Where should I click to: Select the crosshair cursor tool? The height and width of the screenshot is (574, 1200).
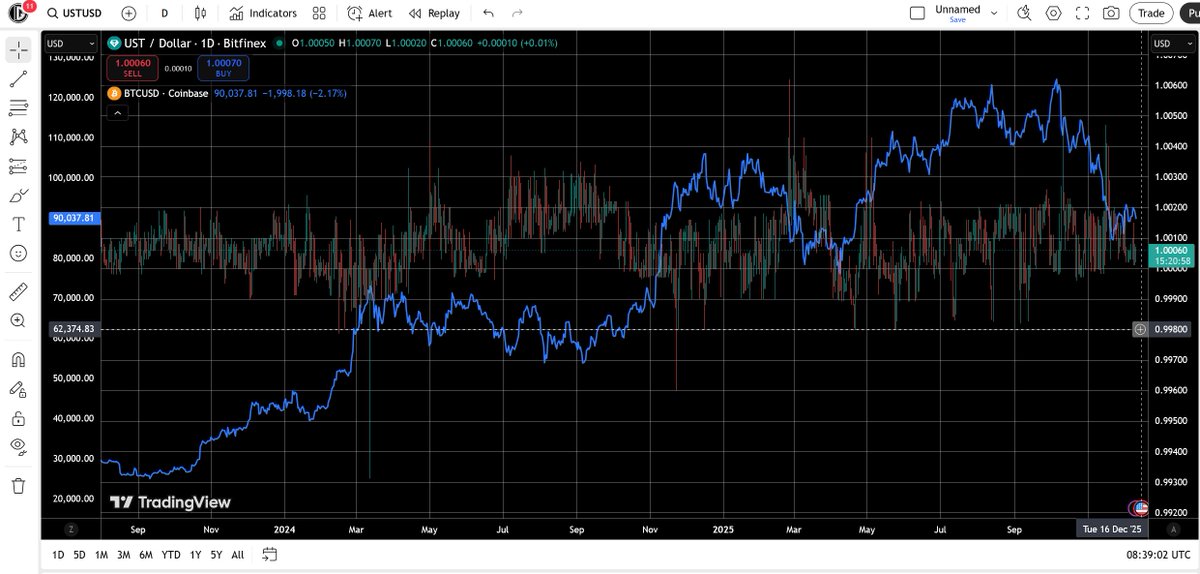pyautogui.click(x=18, y=50)
